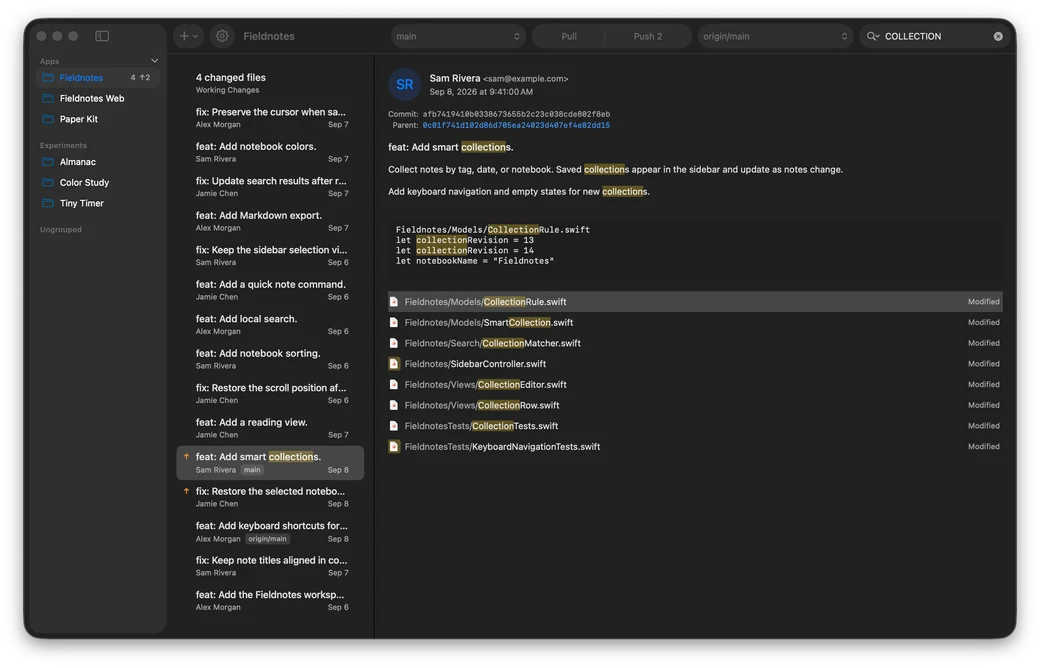Click the main branch tag on commit
The width and height of the screenshot is (1040, 668).
(x=252, y=470)
